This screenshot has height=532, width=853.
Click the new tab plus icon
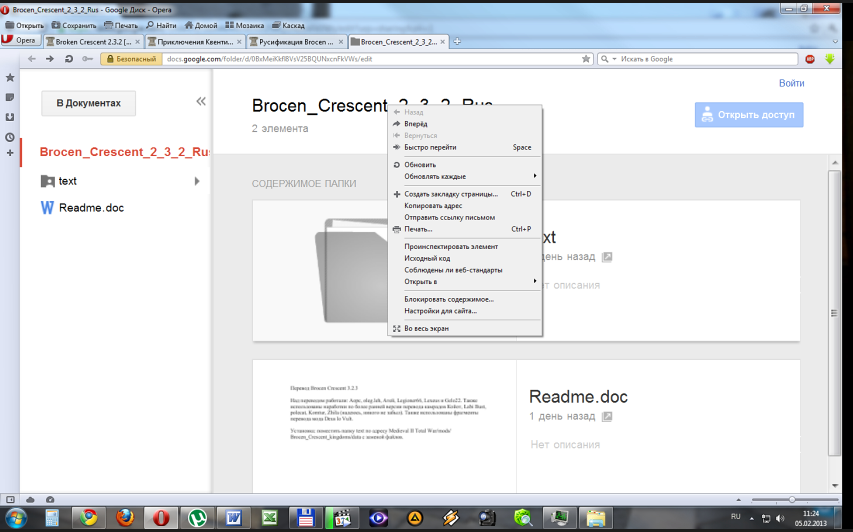457,41
